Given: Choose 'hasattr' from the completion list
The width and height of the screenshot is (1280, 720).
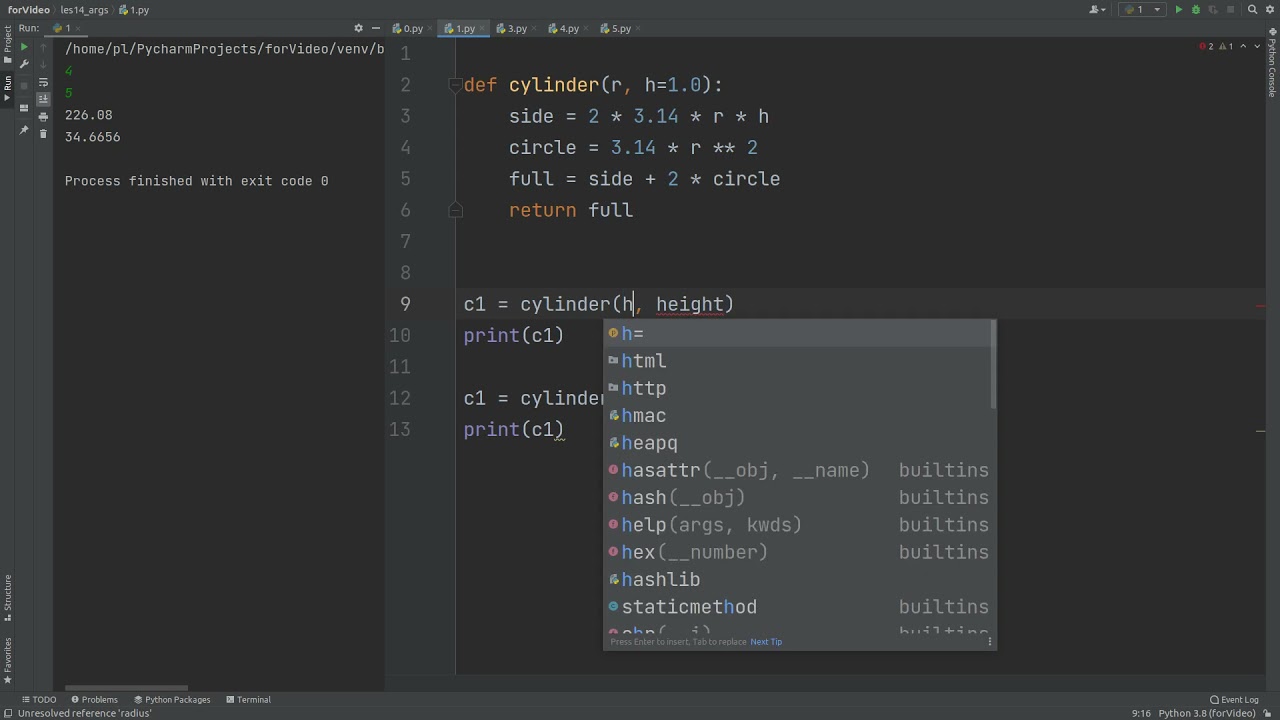Looking at the screenshot, I should (x=798, y=470).
